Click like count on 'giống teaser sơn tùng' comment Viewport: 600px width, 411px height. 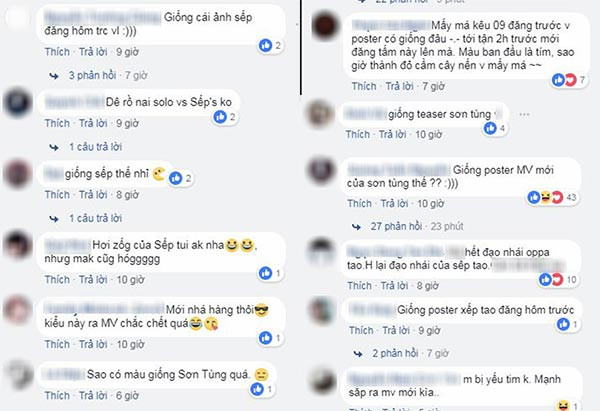coord(502,129)
